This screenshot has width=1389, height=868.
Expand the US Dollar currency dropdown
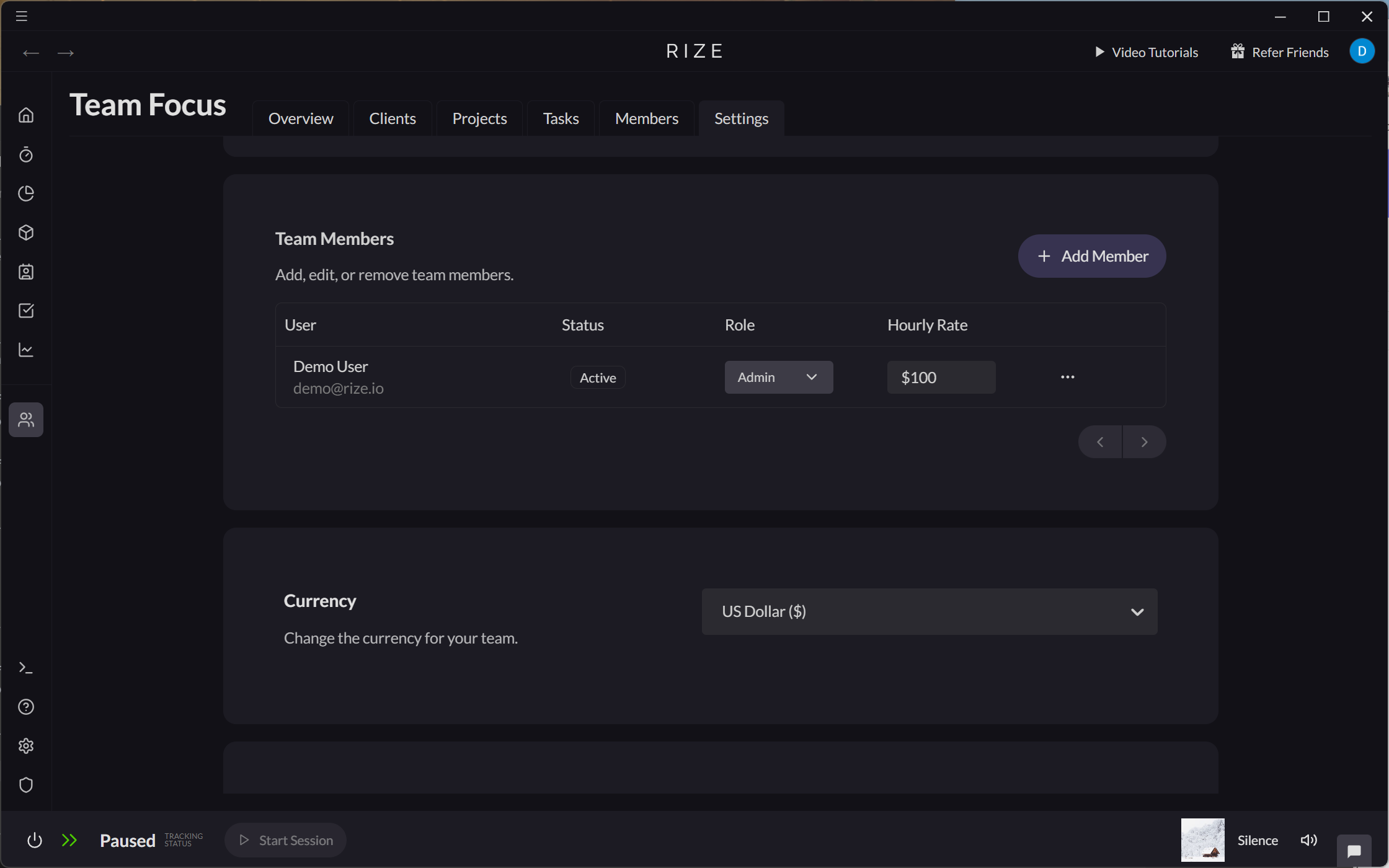(x=929, y=611)
